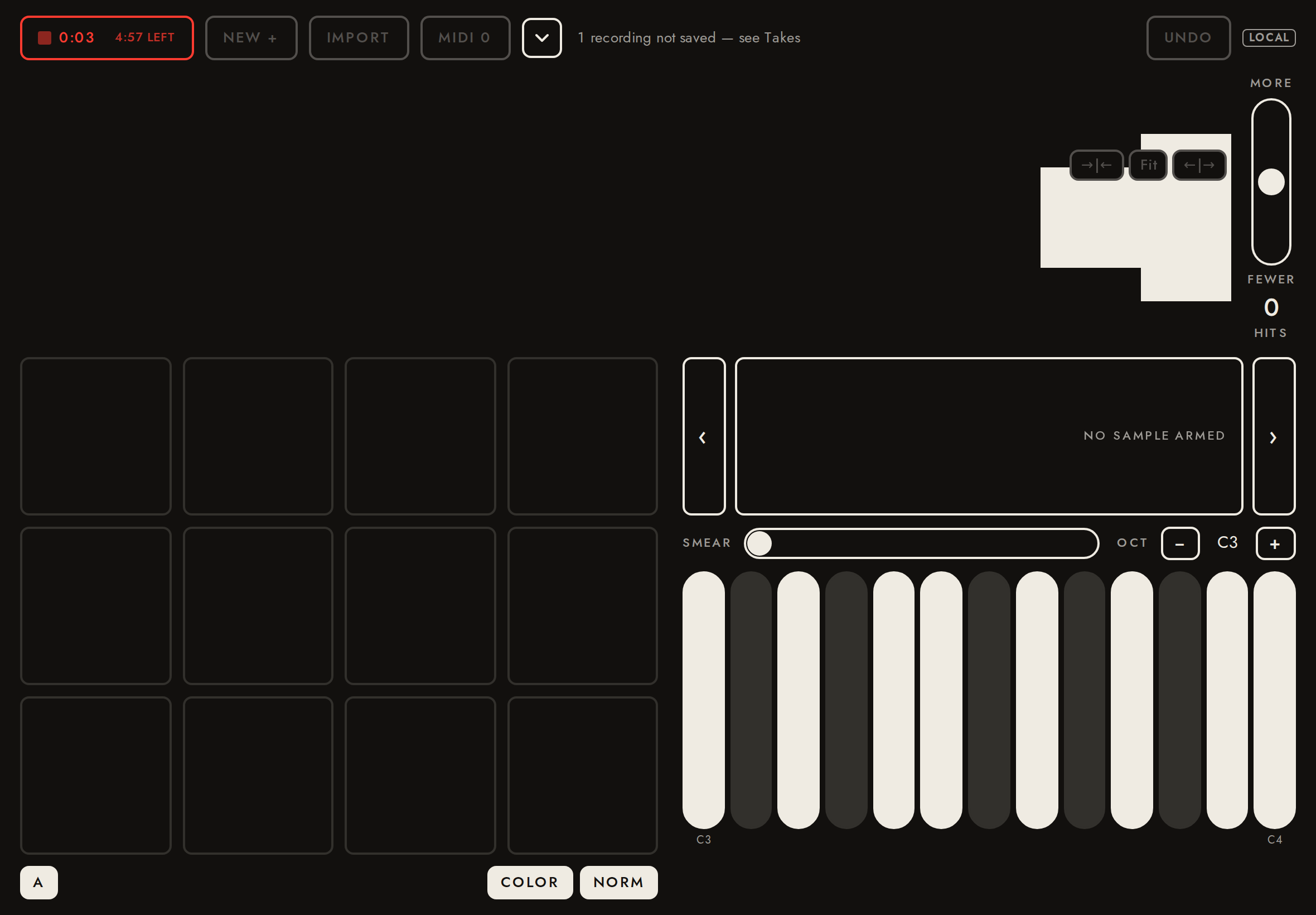Toggle the COLOR button
The image size is (1316, 915).
[x=530, y=882]
